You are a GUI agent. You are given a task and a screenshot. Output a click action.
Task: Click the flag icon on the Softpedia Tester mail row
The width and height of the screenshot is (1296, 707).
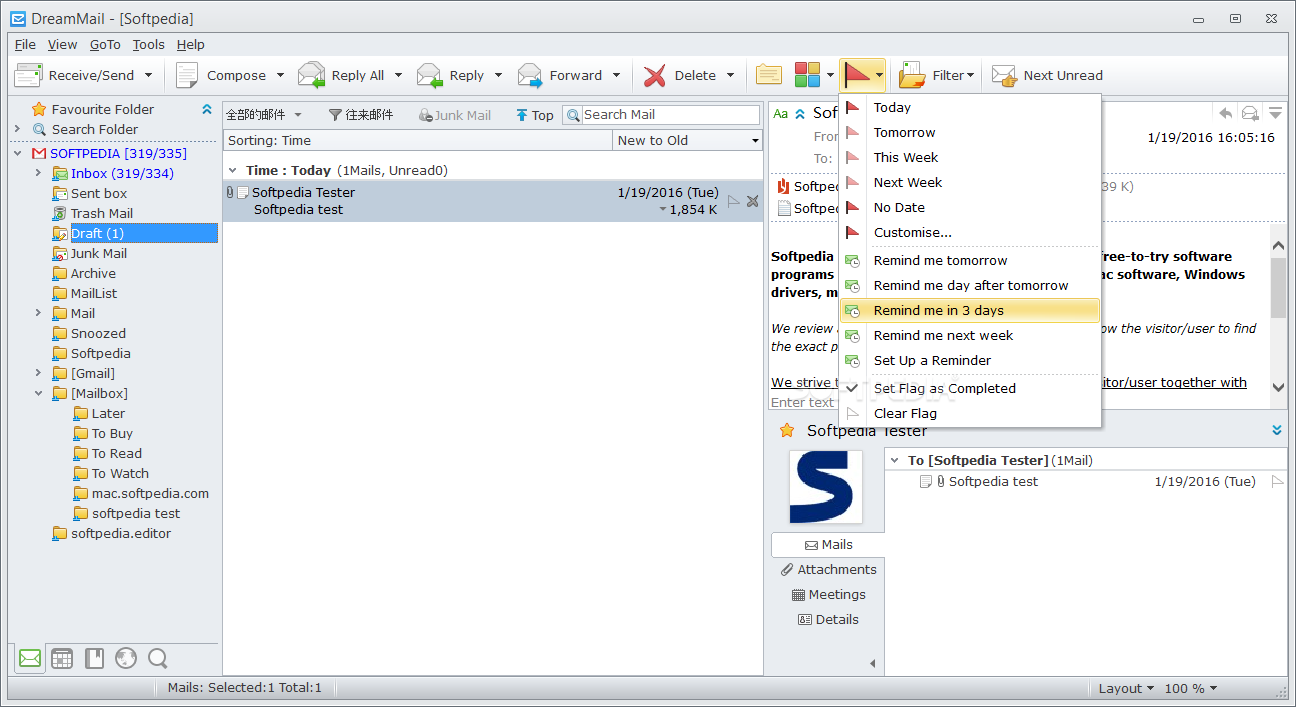(734, 201)
